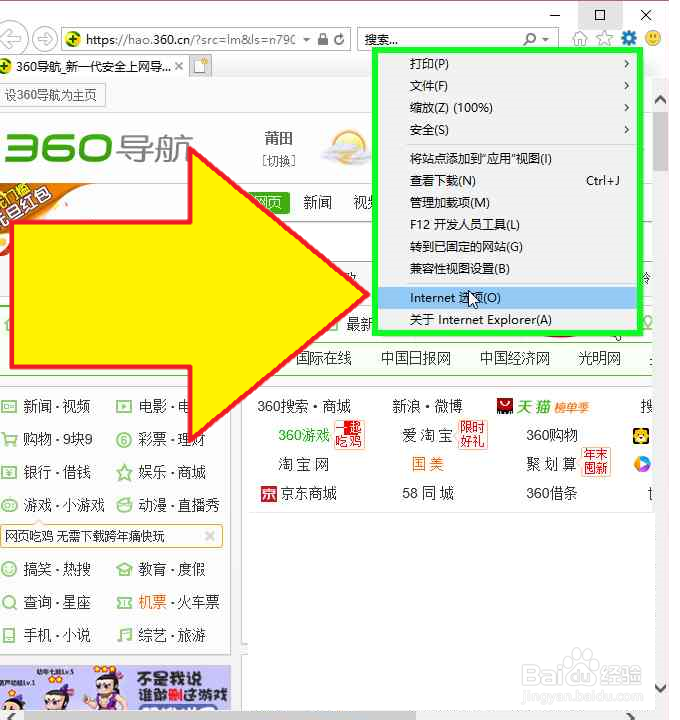Viewport: 680px width, 720px height.
Task: Click the 搞笑 · 热搜 smiley icon
Action: 9,569
